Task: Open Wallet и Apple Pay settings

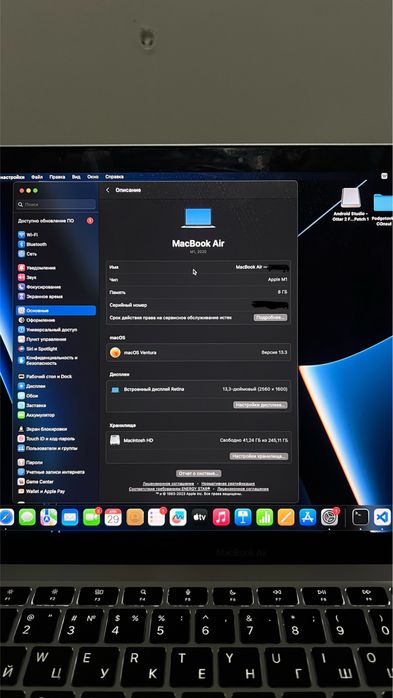Action: coord(56,491)
